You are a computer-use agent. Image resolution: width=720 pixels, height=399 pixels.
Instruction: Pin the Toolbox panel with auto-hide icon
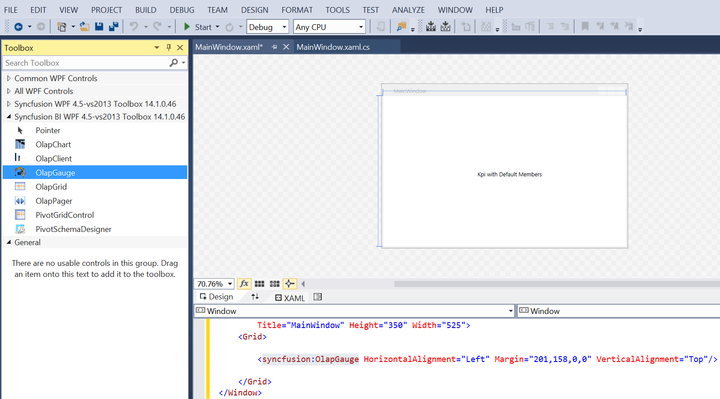coord(169,47)
